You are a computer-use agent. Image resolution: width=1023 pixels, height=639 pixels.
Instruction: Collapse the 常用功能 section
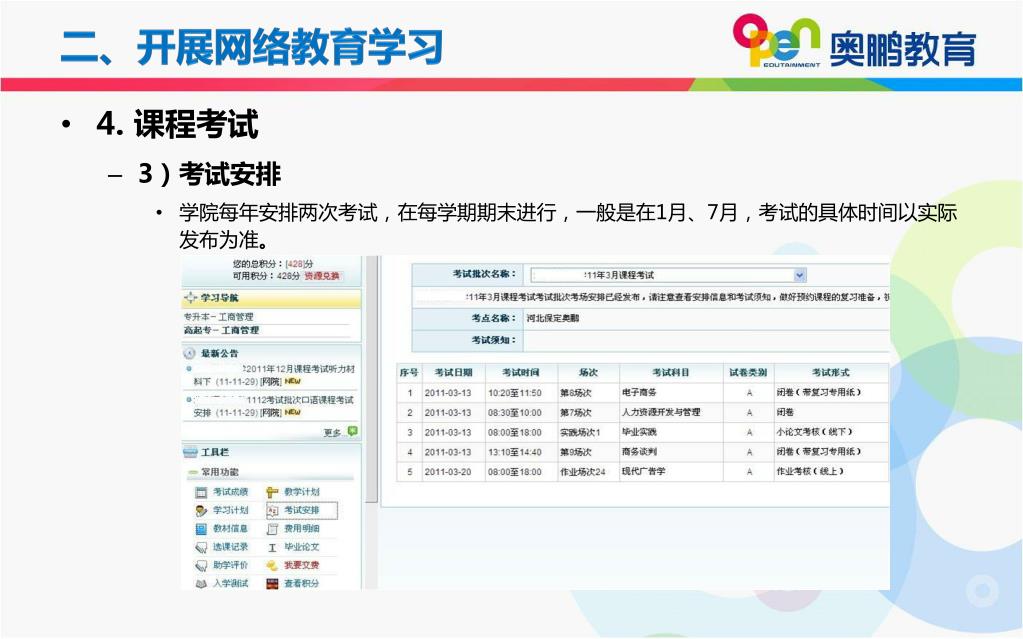coord(192,472)
